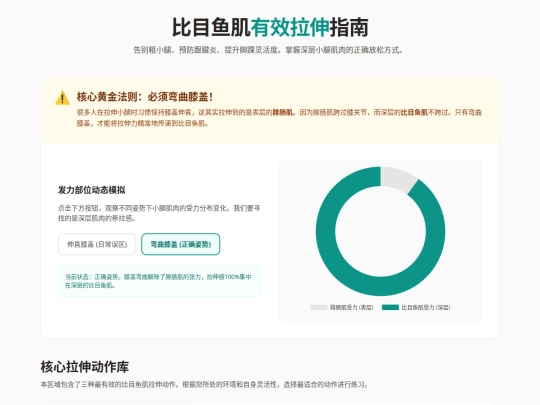Select the 弯曲膝盖 (正确姿势) button
This screenshot has width=540, height=405.
(x=180, y=244)
